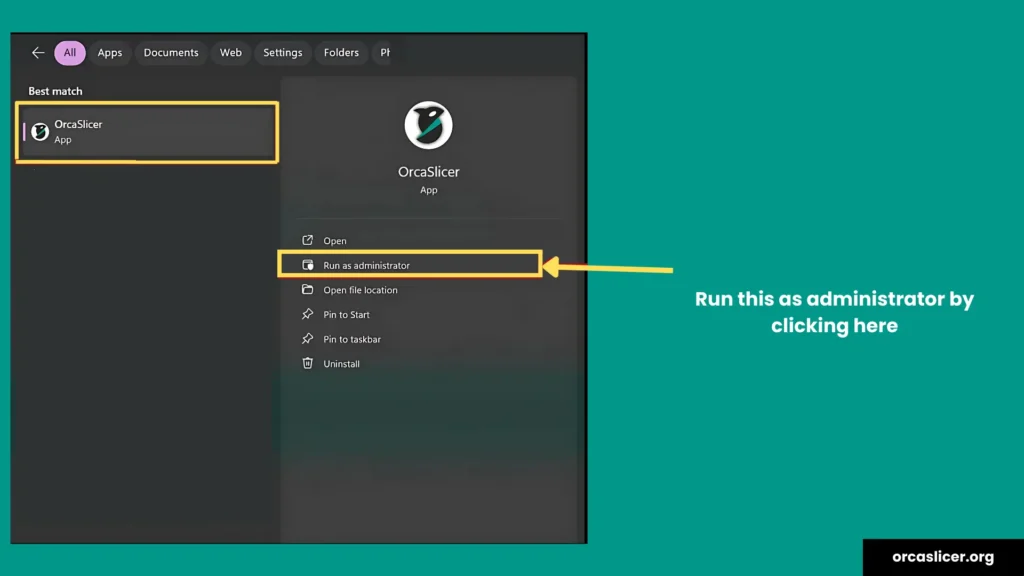Show only Settings results
The height and width of the screenshot is (576, 1024).
(x=283, y=53)
